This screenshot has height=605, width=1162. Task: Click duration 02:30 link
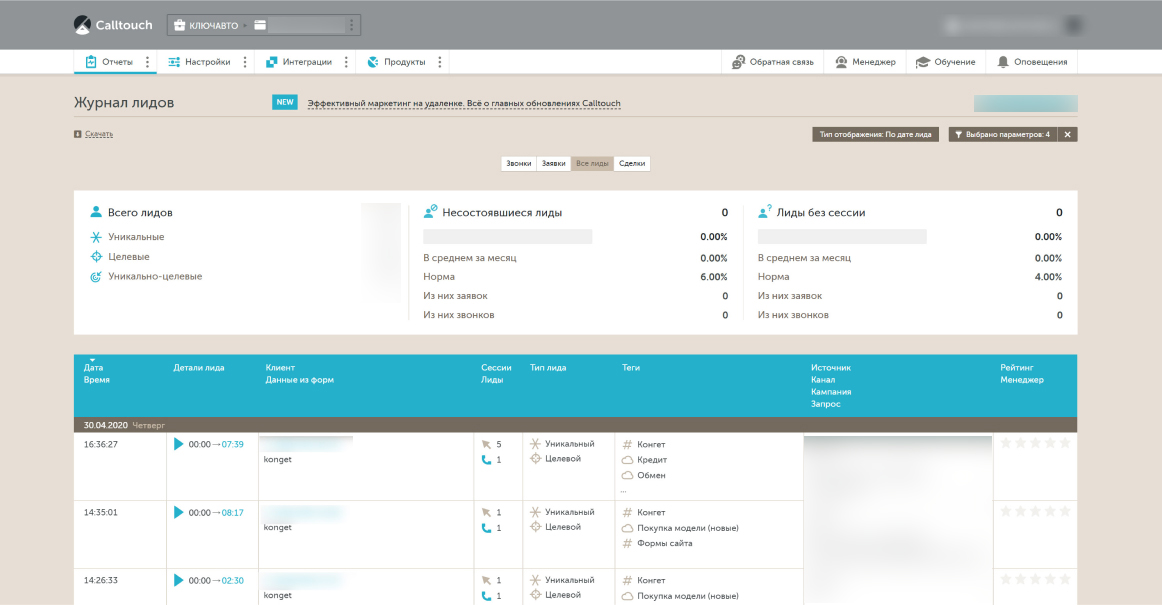pyautogui.click(x=233, y=581)
